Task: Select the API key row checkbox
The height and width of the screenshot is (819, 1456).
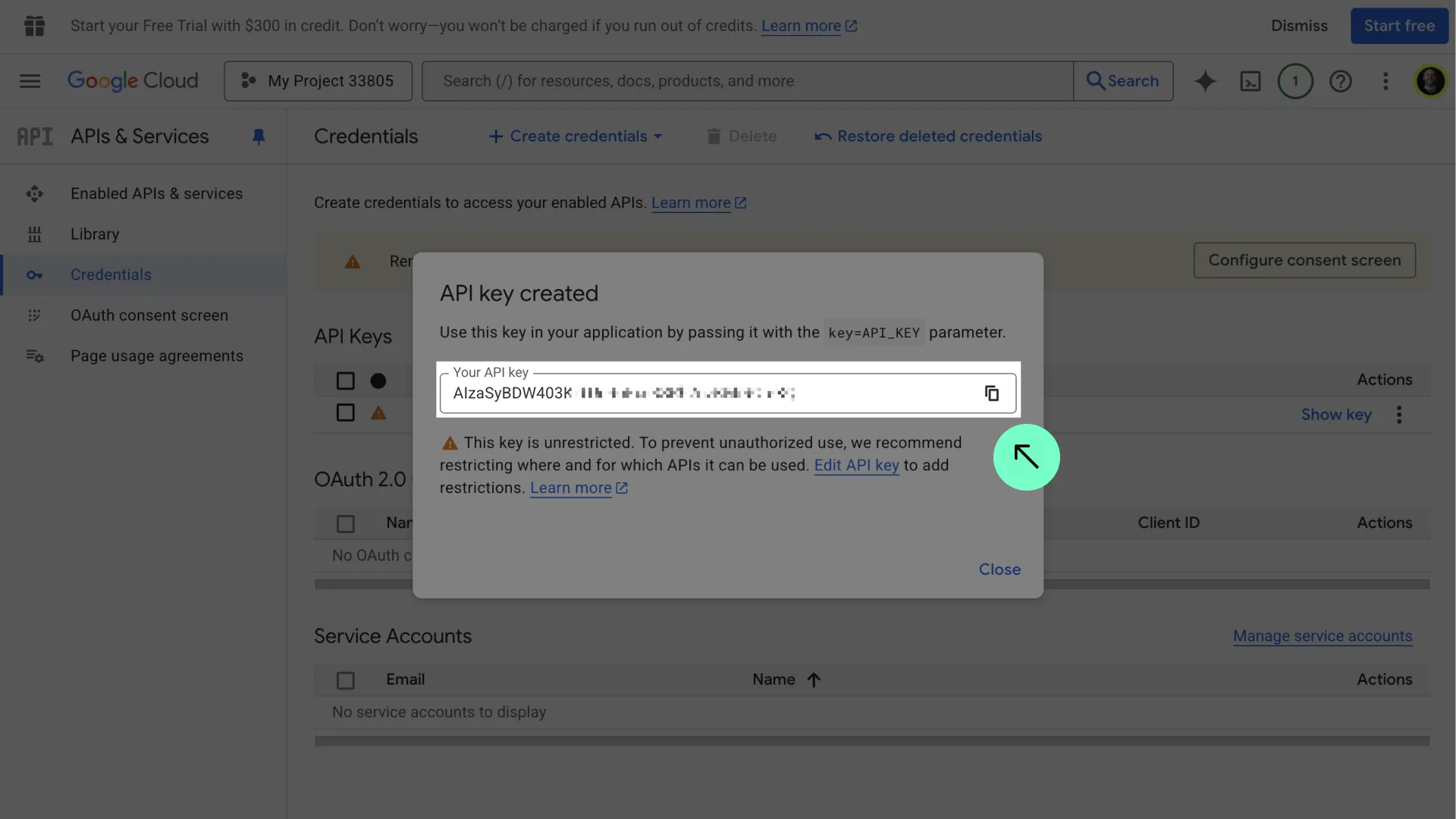Action: [345, 413]
